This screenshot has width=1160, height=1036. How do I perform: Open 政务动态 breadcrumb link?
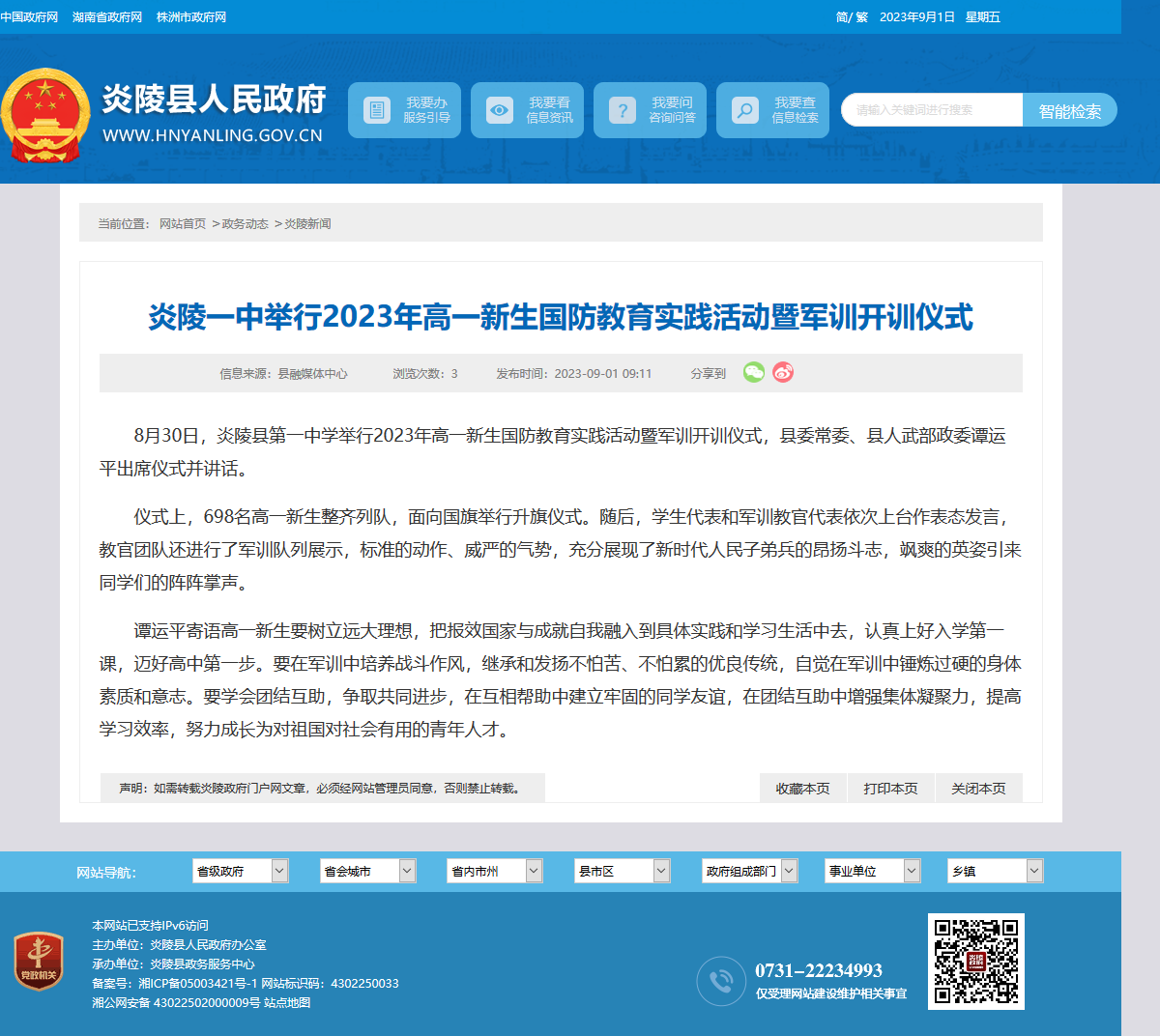point(246,223)
